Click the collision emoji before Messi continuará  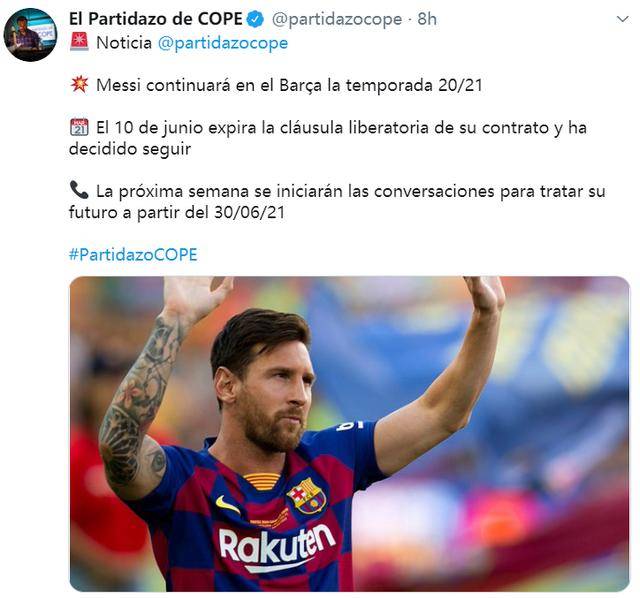coord(79,84)
